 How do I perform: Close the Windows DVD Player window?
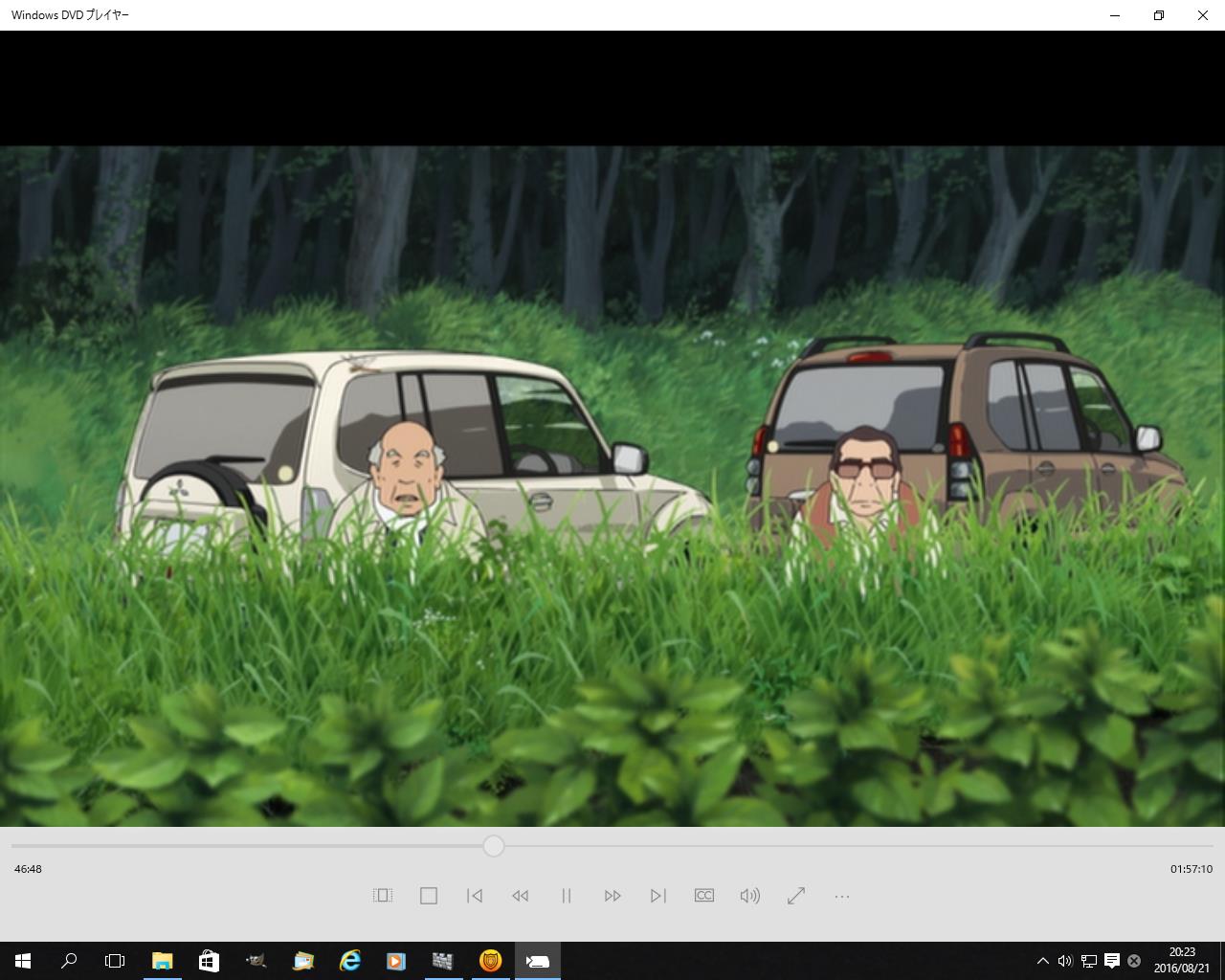click(x=1203, y=15)
